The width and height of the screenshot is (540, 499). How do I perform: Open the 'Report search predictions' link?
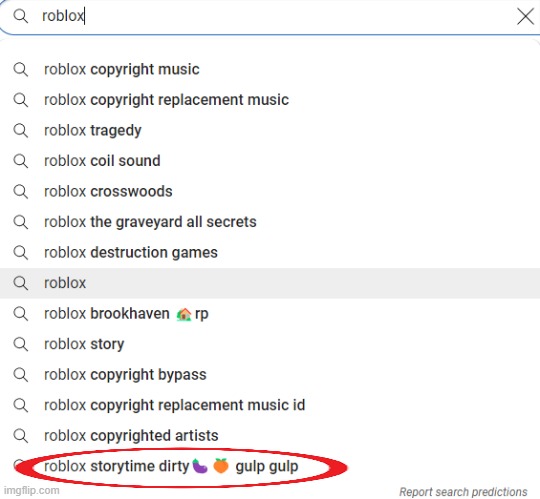coord(463,492)
